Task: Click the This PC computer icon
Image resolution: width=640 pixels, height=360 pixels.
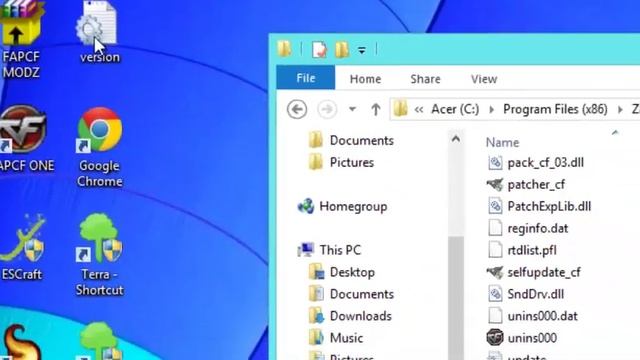Action: 306,249
